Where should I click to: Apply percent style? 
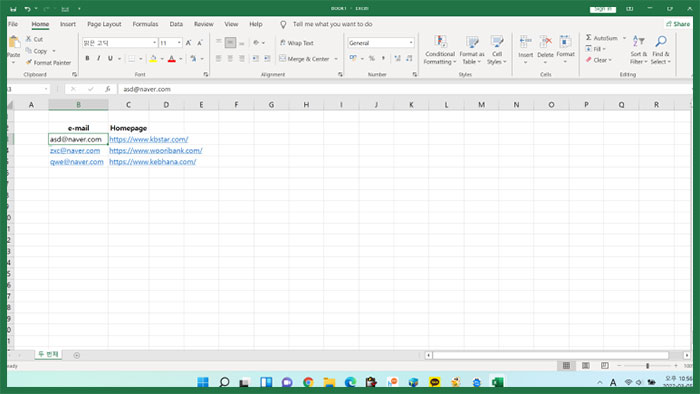[x=371, y=58]
